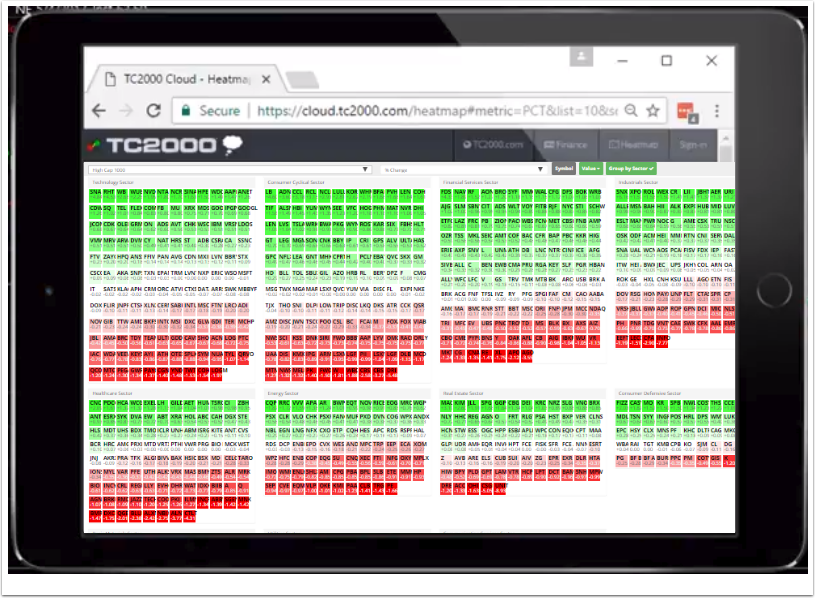Click the chat bubble icon beside TC2000 logo
This screenshot has height=598, width=815.
coord(232,144)
